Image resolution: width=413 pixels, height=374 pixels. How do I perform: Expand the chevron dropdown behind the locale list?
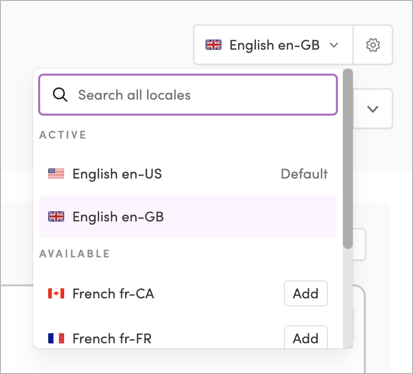(x=373, y=109)
